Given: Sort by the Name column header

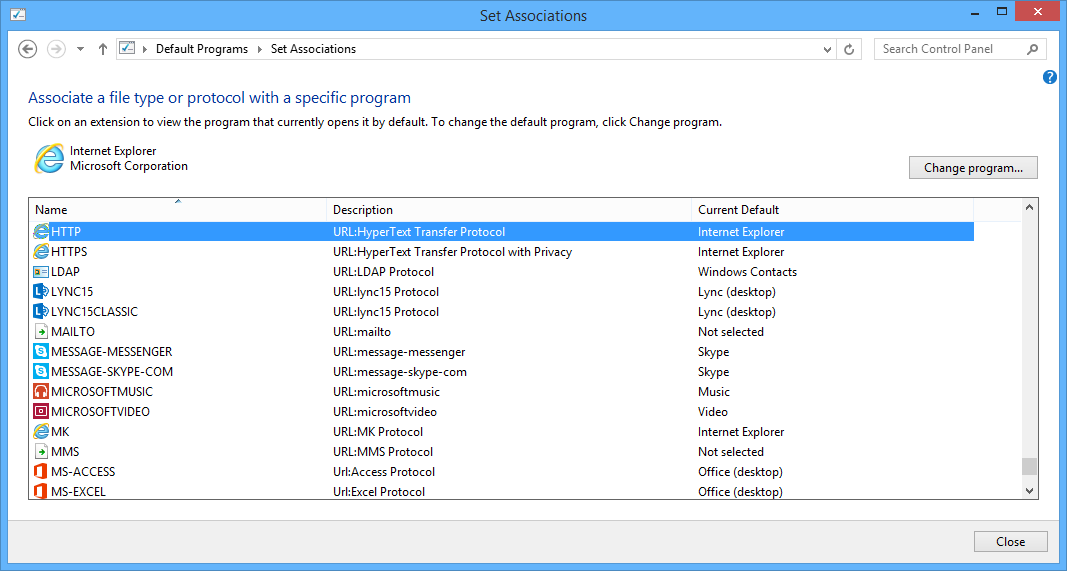Looking at the screenshot, I should click(178, 210).
